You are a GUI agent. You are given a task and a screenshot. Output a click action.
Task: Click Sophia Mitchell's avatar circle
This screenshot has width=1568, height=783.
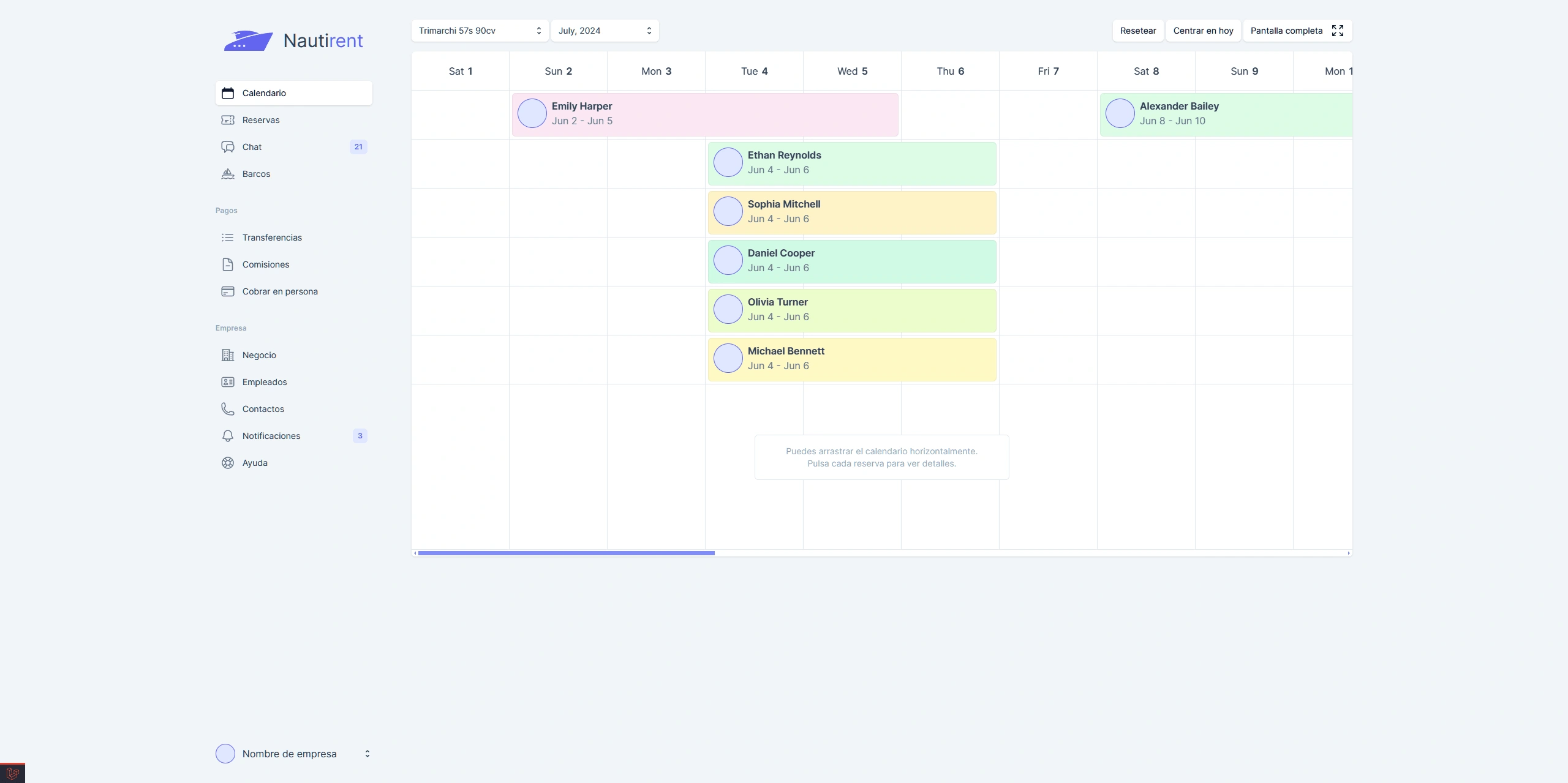[728, 211]
